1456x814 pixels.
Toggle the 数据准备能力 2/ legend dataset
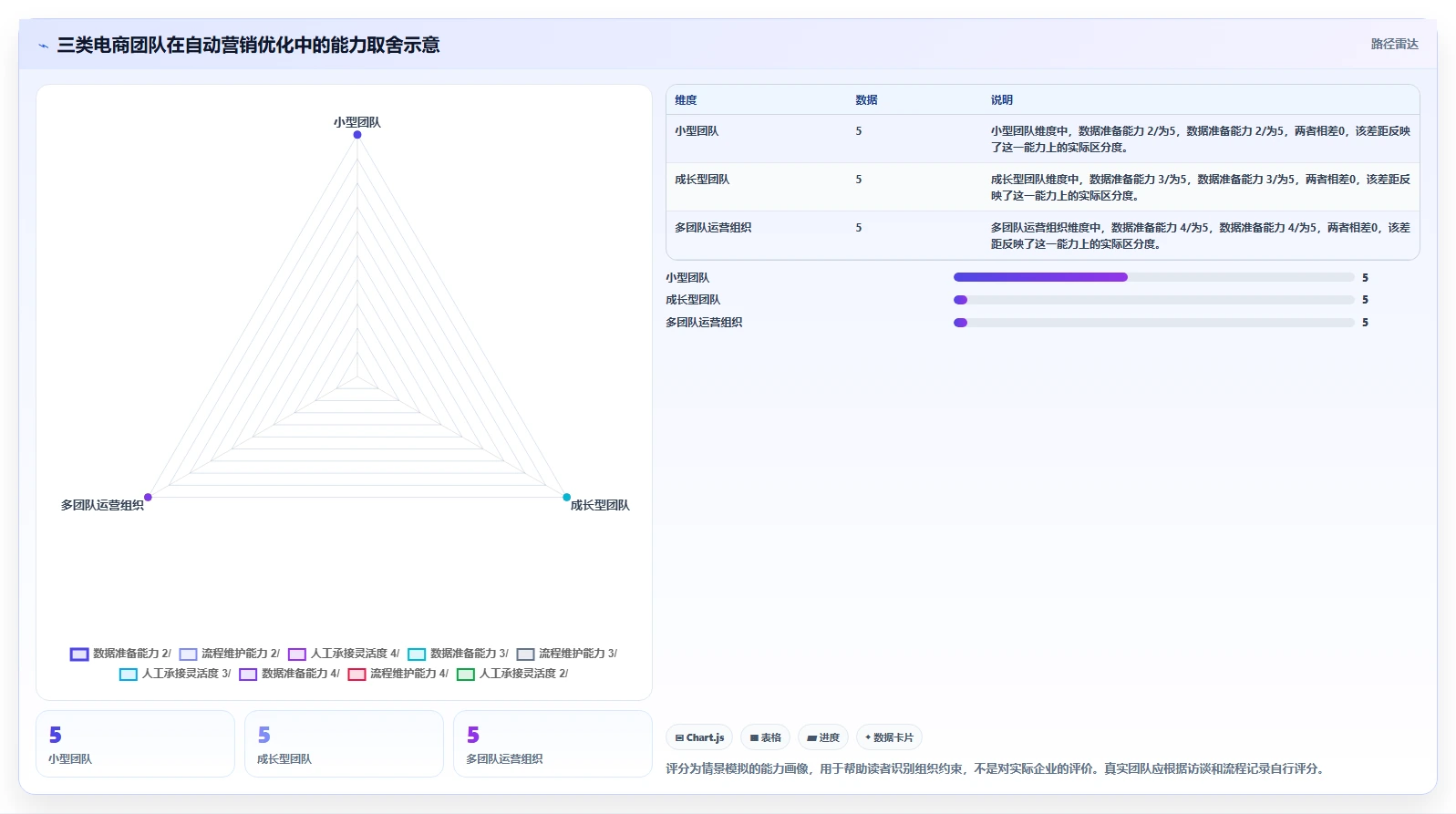[x=120, y=654]
